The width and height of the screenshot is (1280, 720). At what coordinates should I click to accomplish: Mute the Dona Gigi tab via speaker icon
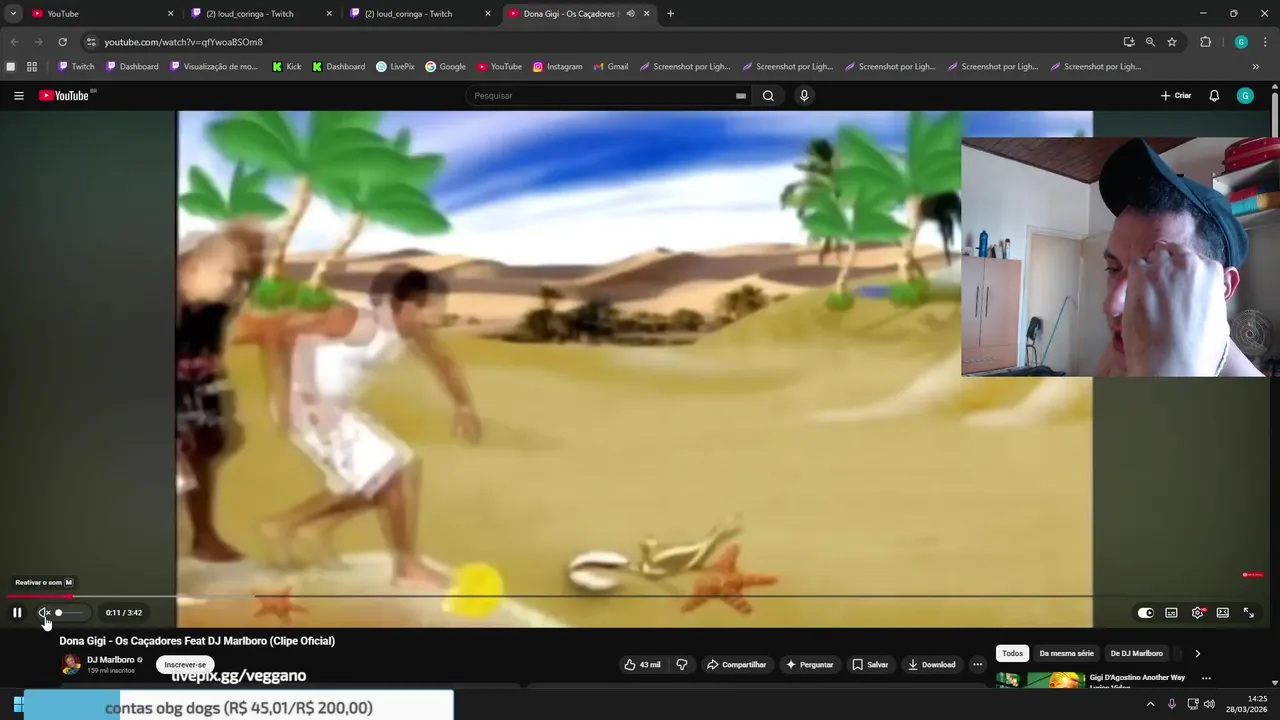tap(630, 14)
